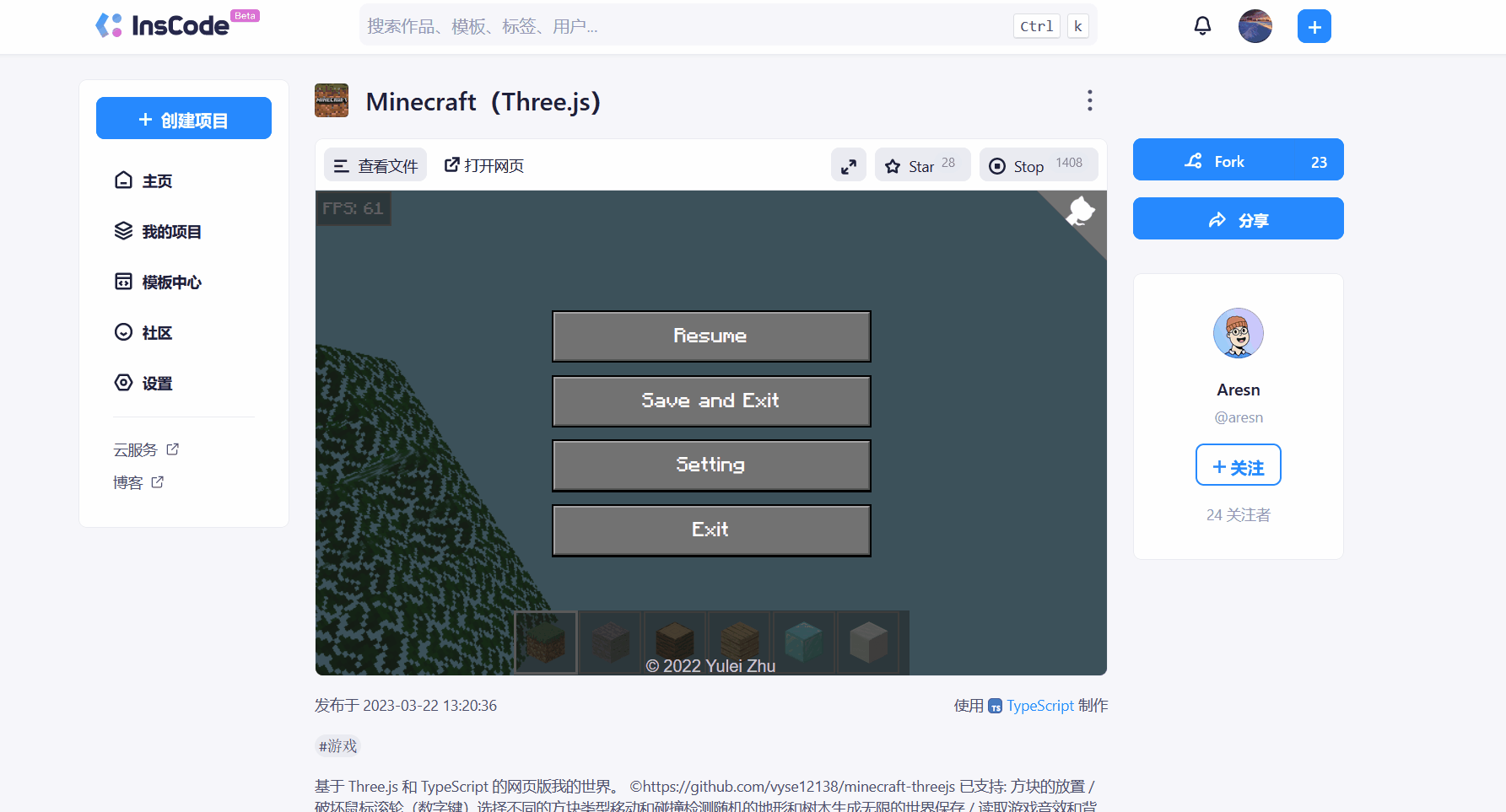Open the page in new tab (打开网页)

coord(484,165)
